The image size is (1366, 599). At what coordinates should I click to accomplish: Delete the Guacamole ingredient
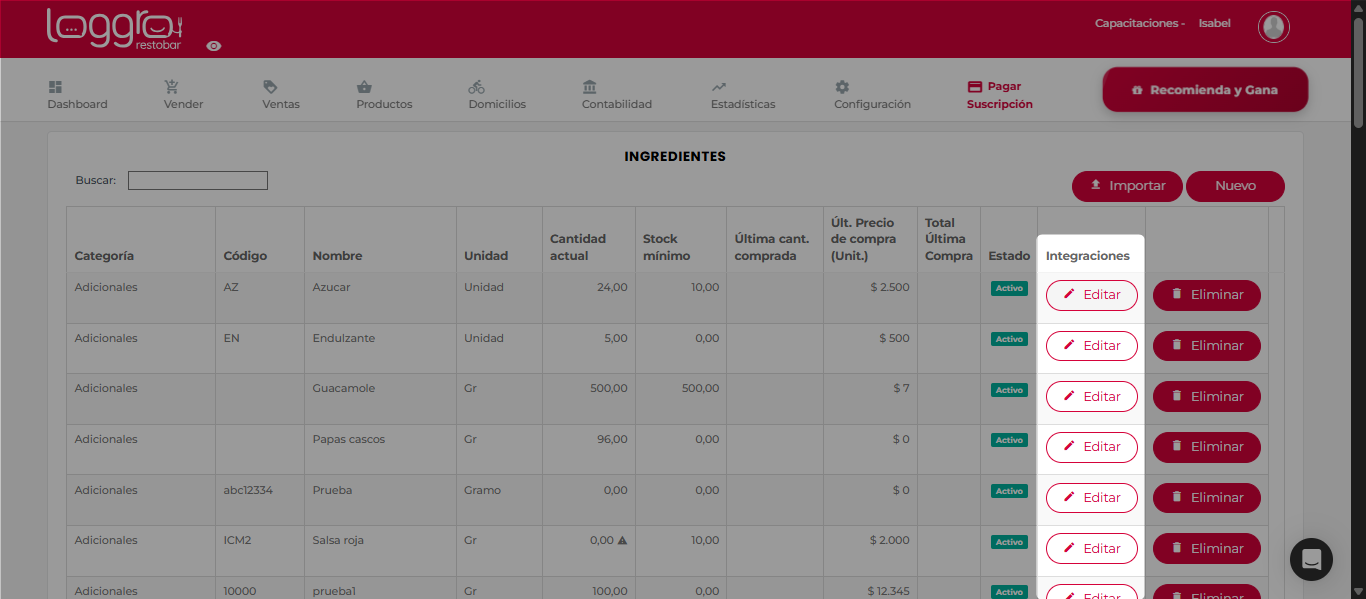[1206, 396]
